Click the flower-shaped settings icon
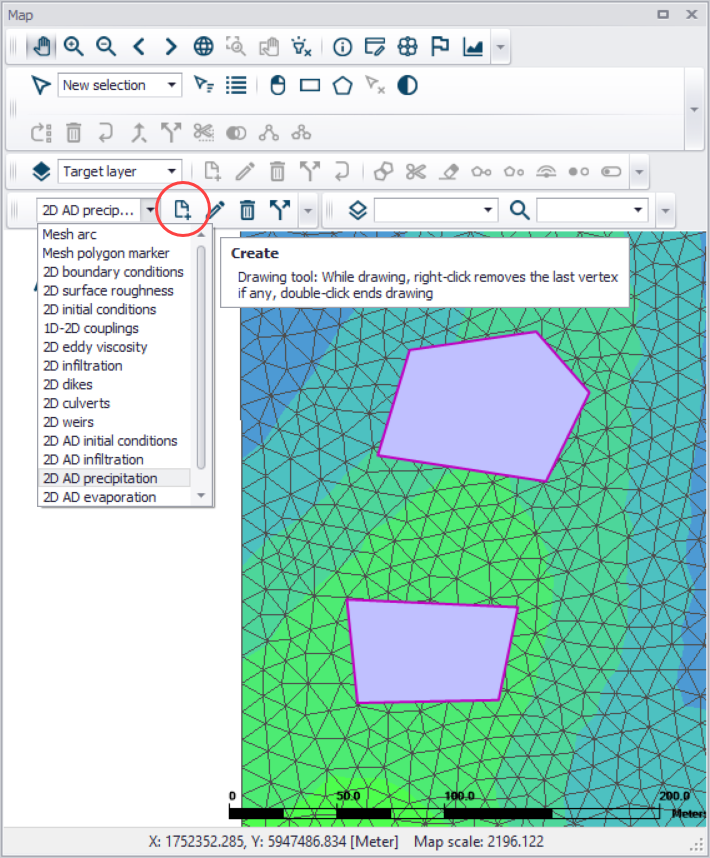 [x=408, y=47]
